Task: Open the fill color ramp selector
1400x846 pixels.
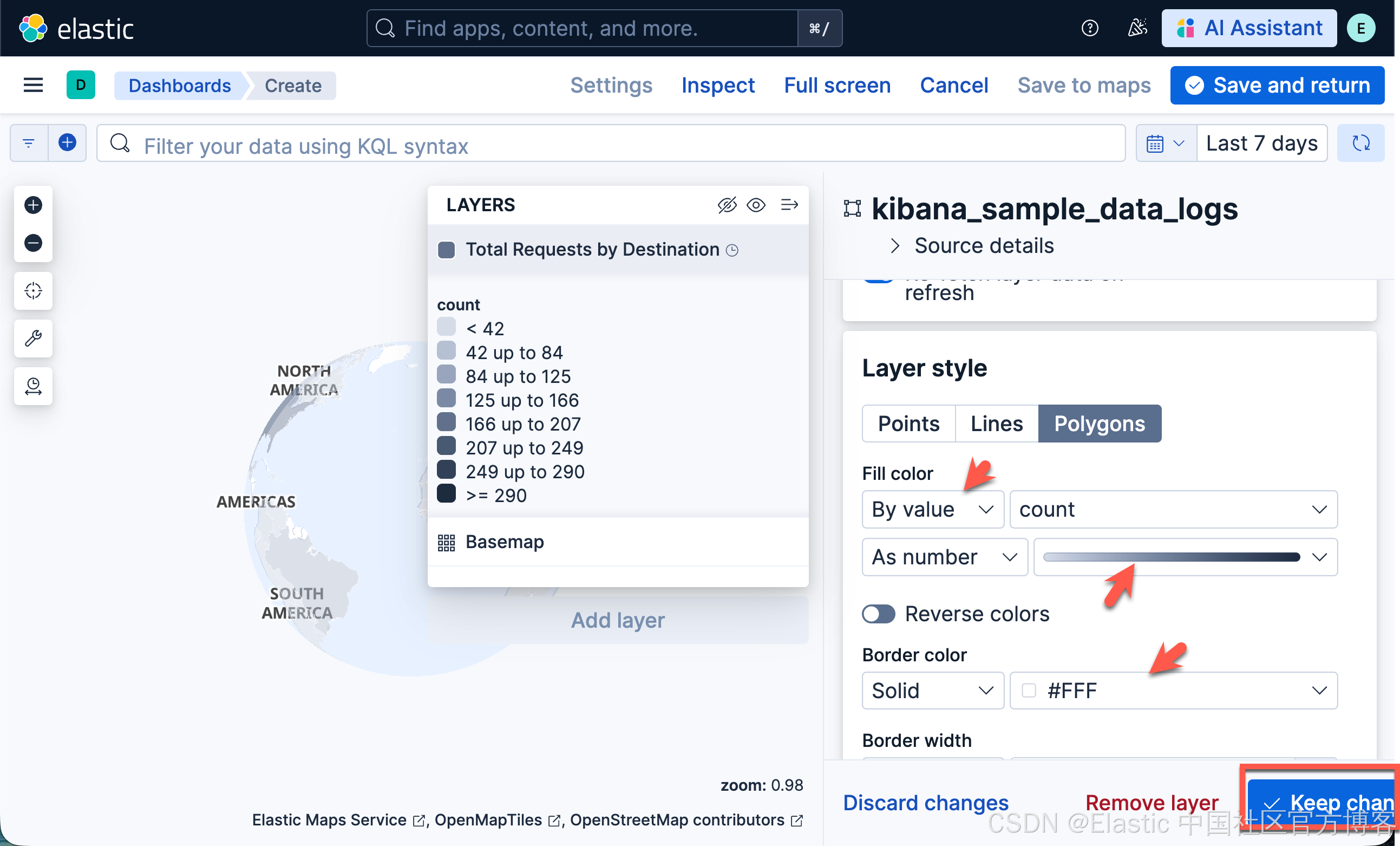Action: pos(1185,557)
